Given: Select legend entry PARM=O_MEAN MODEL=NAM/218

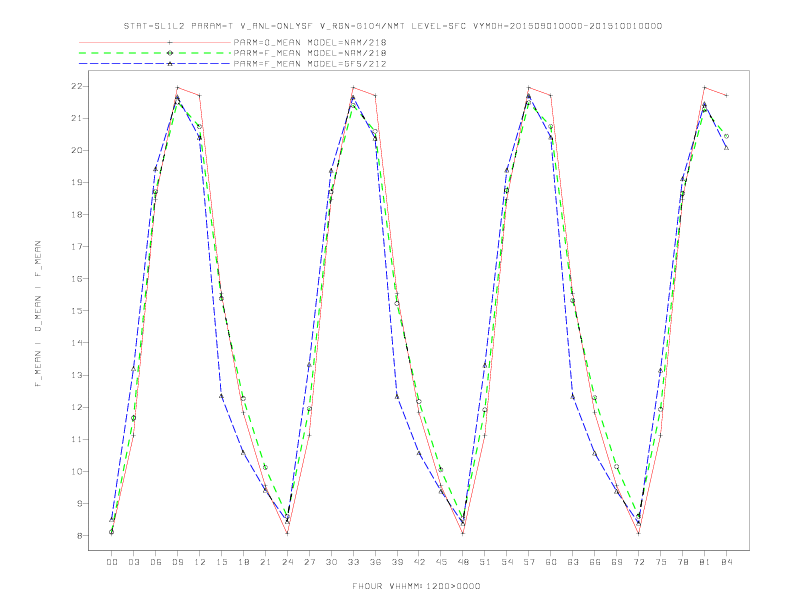Looking at the screenshot, I should tap(310, 42).
